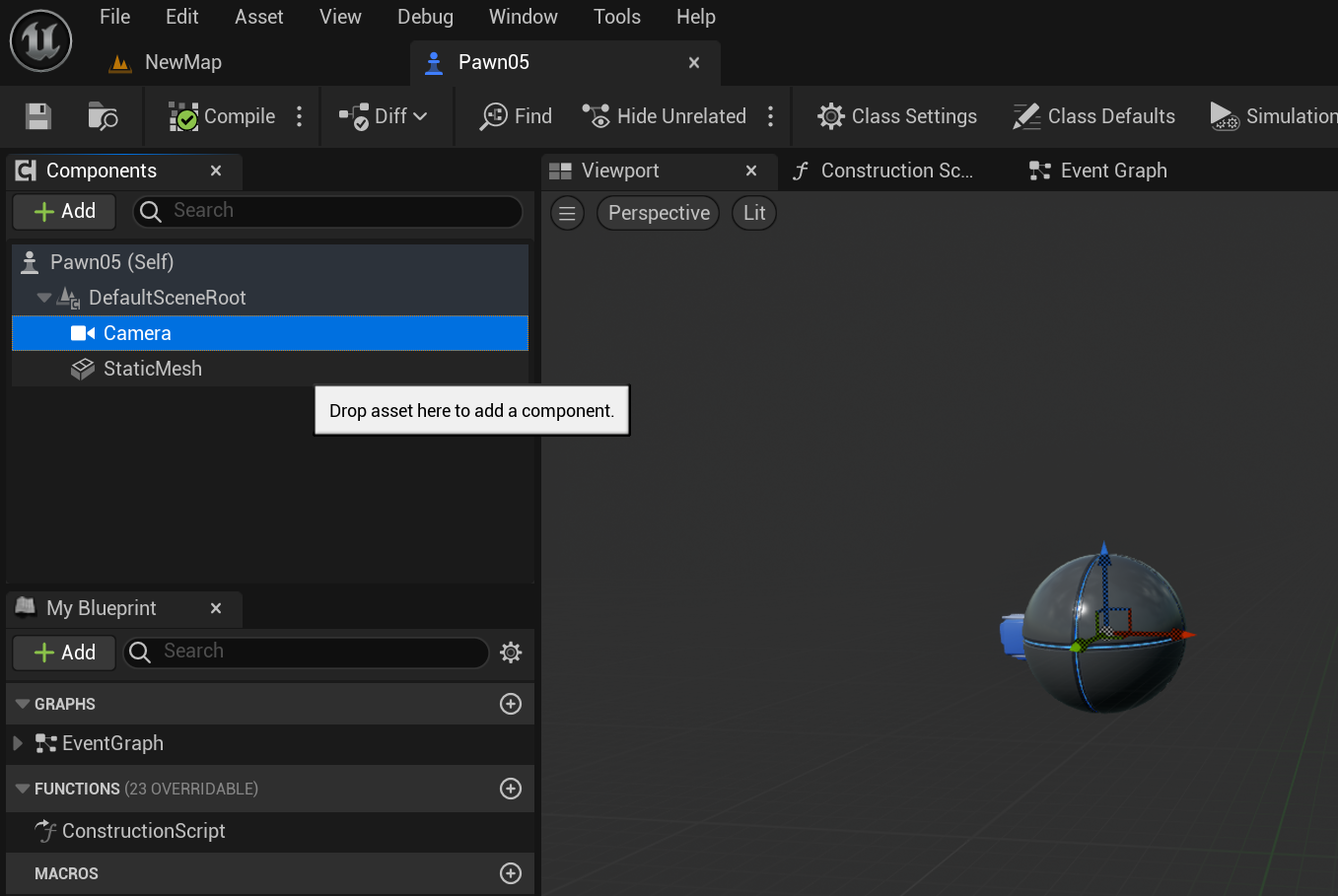Click the Find toolbar button
Image resolution: width=1338 pixels, height=896 pixels.
tap(516, 116)
